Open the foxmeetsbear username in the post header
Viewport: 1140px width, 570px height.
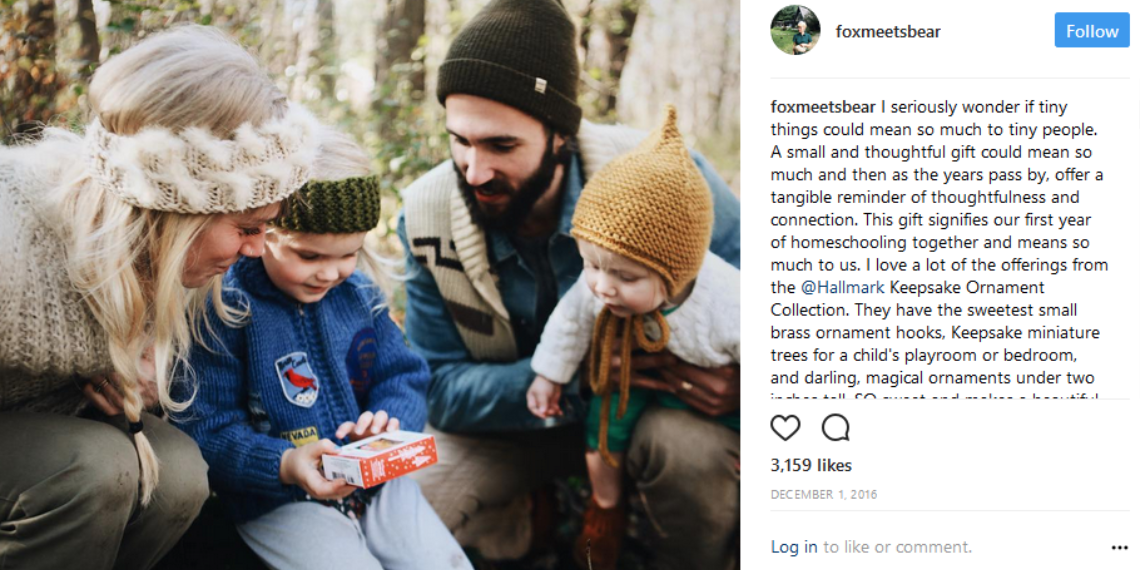[888, 31]
